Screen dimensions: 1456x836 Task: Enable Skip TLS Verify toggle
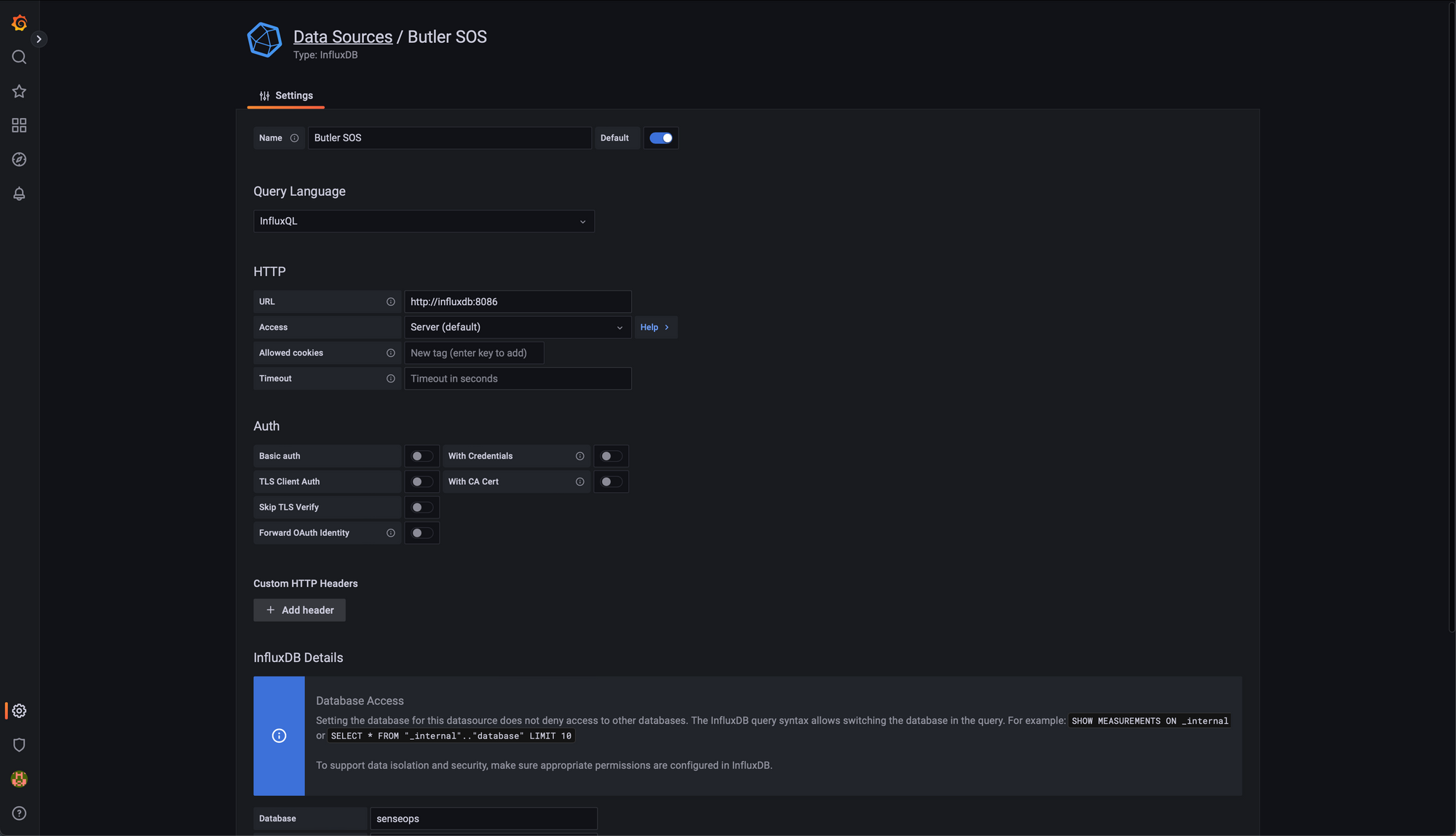pos(422,508)
